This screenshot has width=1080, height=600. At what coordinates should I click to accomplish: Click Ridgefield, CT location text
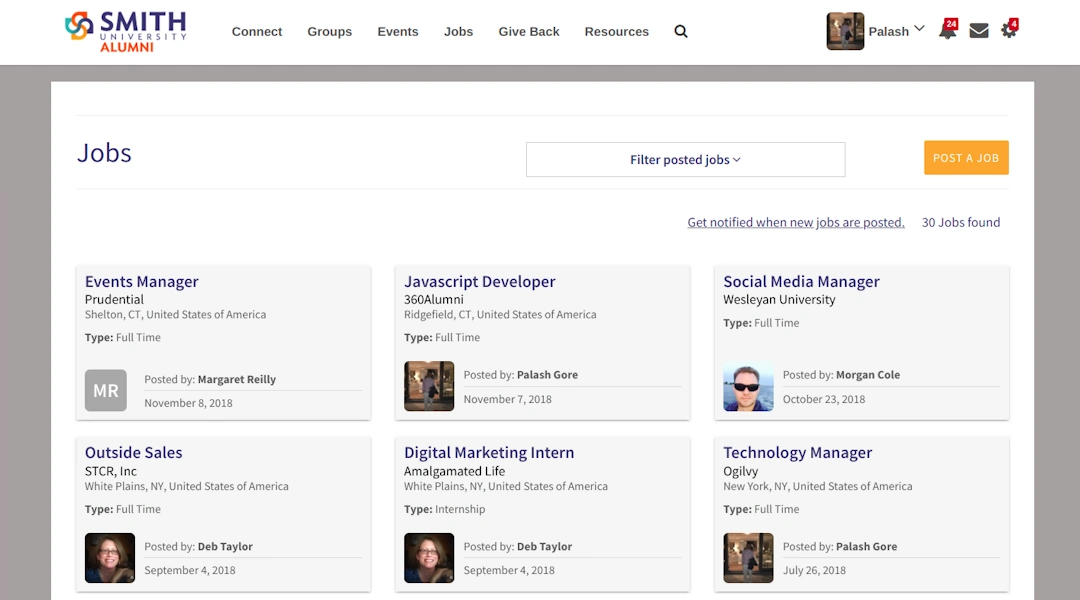pyautogui.click(x=500, y=315)
